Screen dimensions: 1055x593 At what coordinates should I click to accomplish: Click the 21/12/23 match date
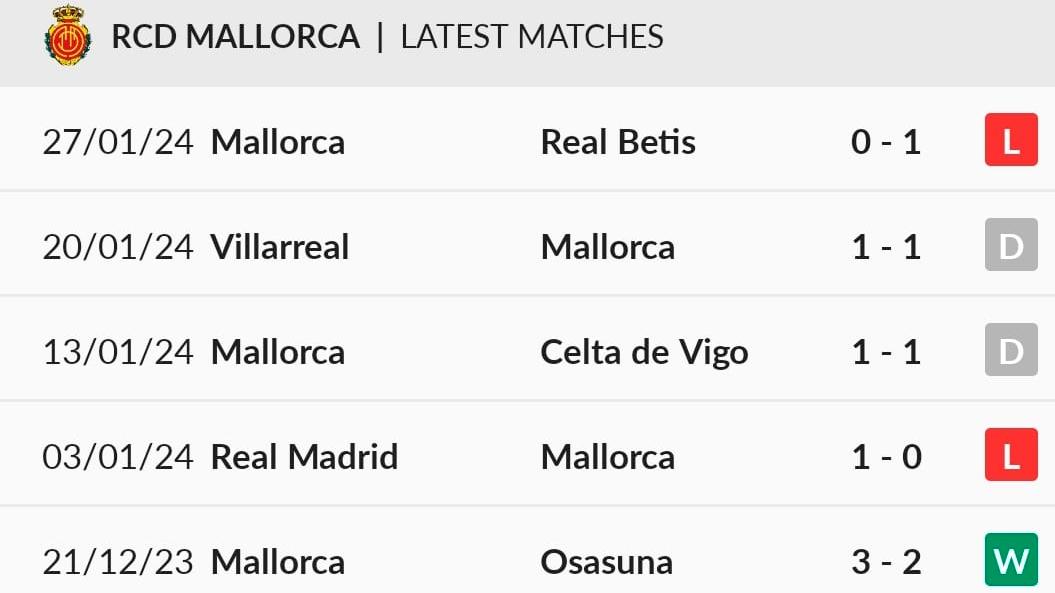click(x=118, y=562)
